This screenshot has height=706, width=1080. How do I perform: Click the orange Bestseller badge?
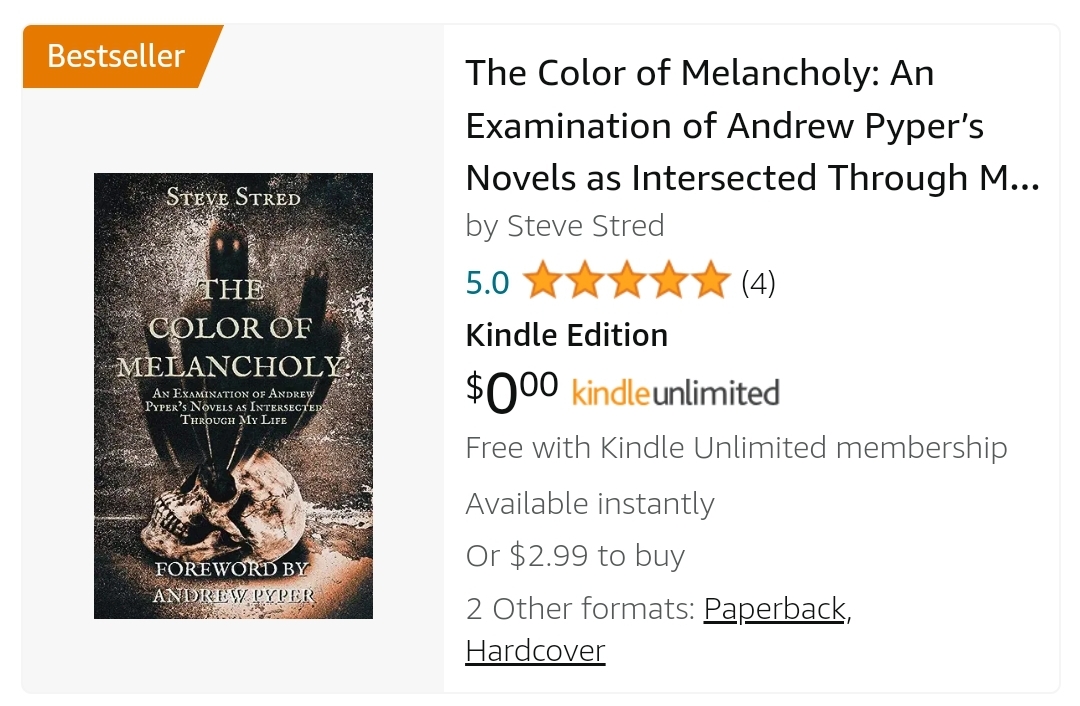(x=116, y=56)
